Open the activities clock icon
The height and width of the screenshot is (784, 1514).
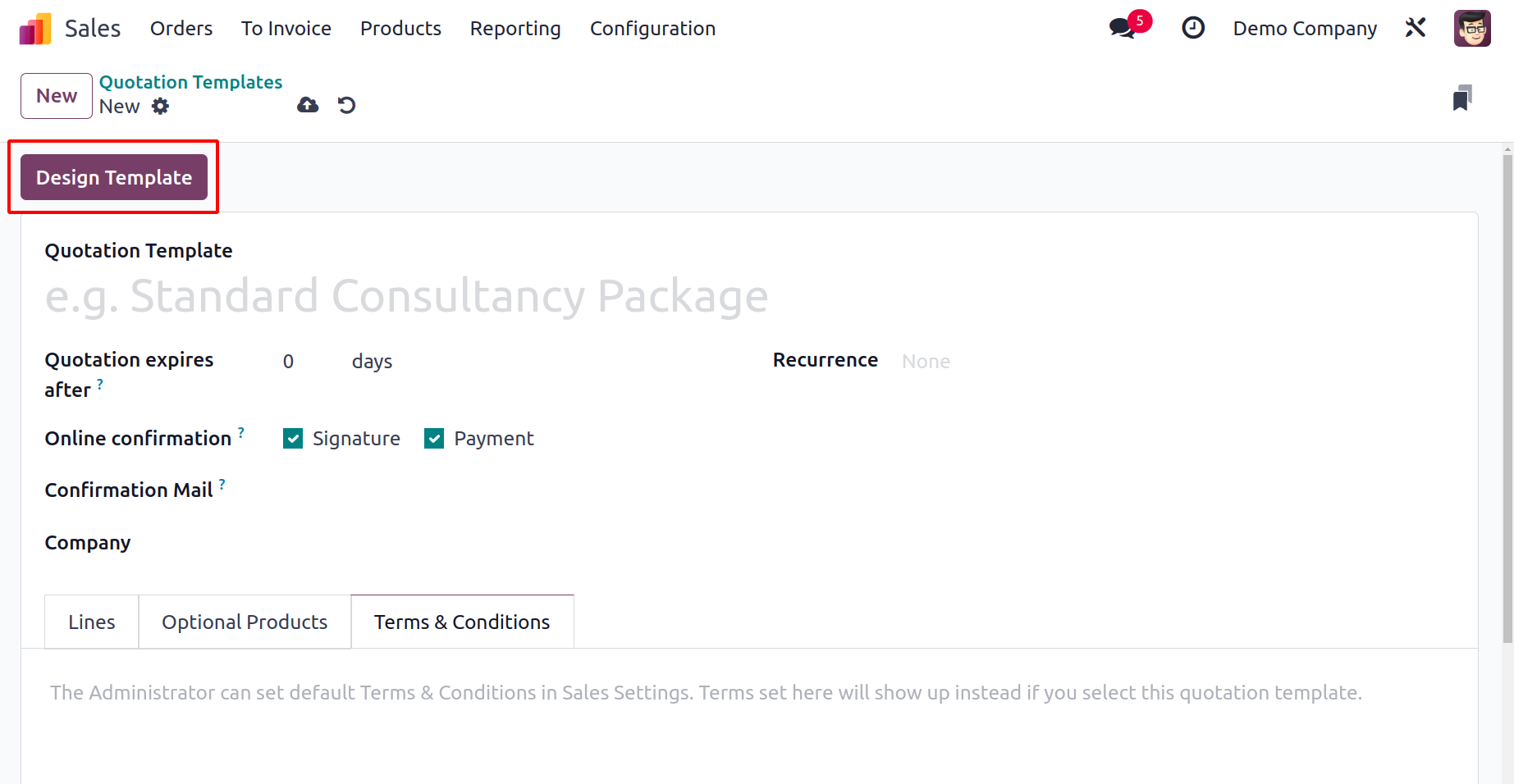click(x=1193, y=28)
